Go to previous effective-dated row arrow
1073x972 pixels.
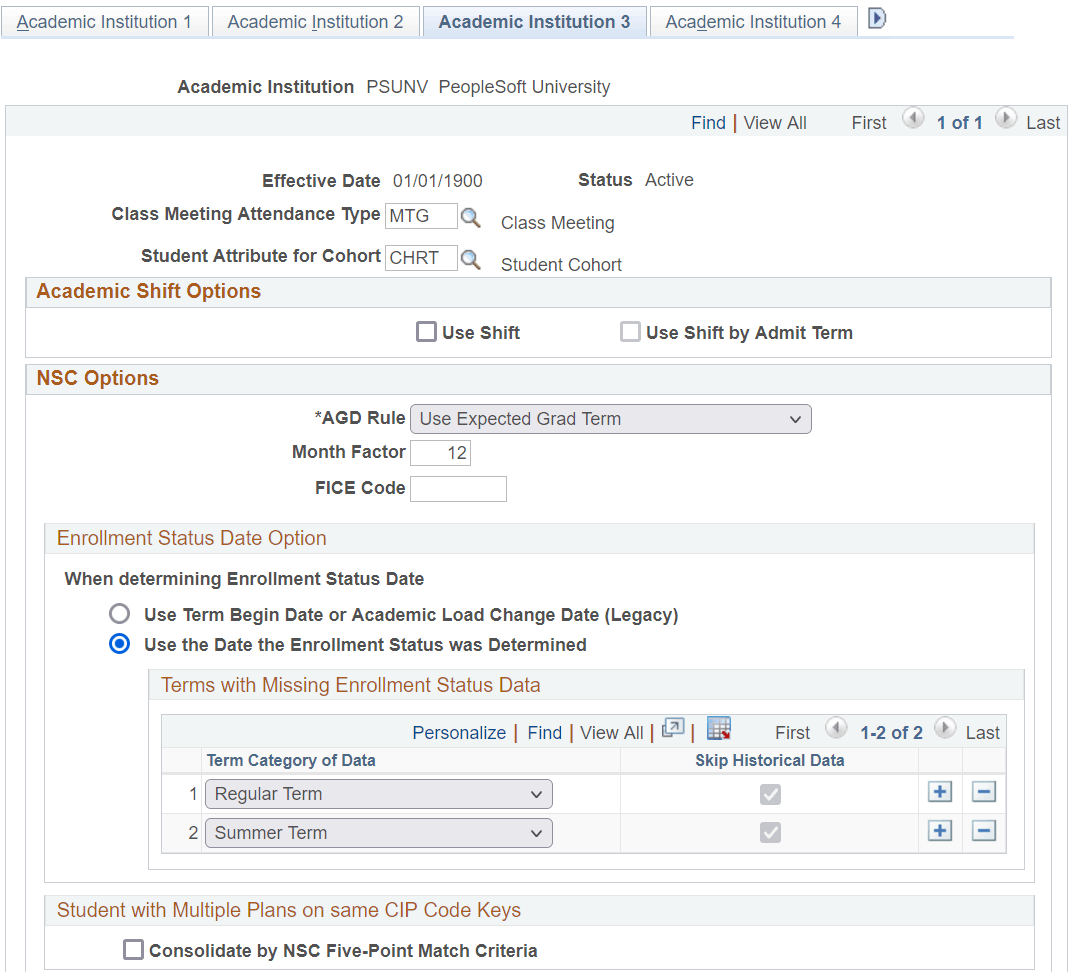coord(912,118)
